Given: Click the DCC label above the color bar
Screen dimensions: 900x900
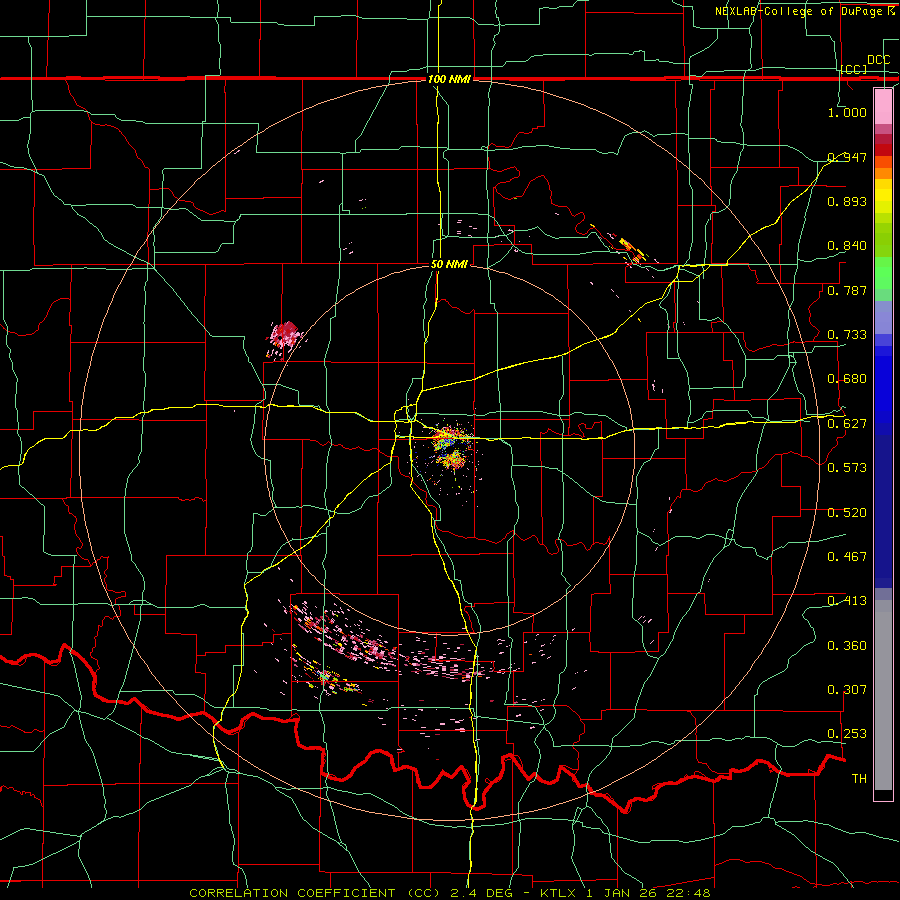Looking at the screenshot, I should (878, 60).
